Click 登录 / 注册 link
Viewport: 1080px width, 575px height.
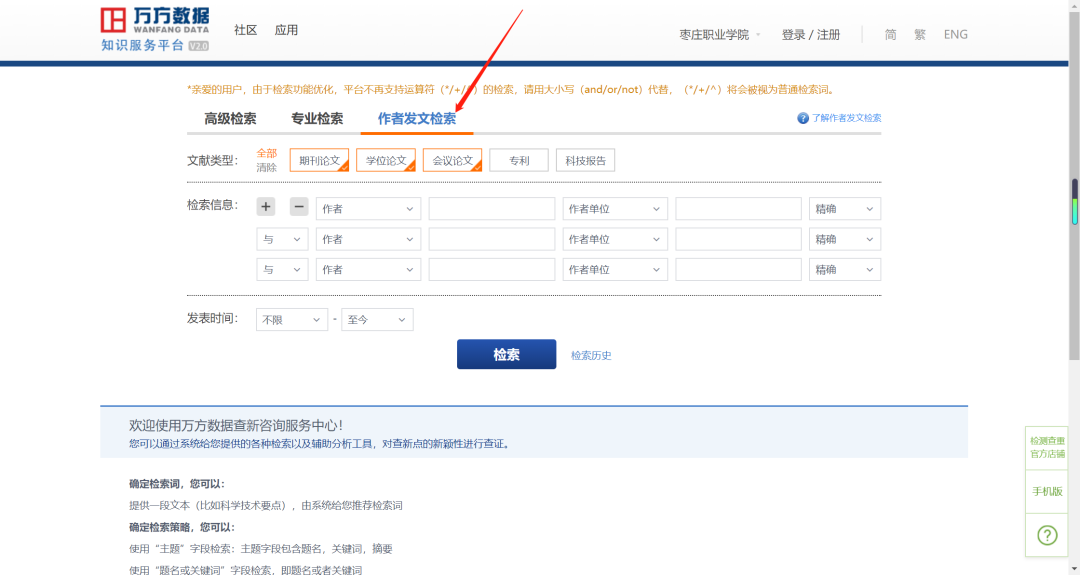click(811, 34)
